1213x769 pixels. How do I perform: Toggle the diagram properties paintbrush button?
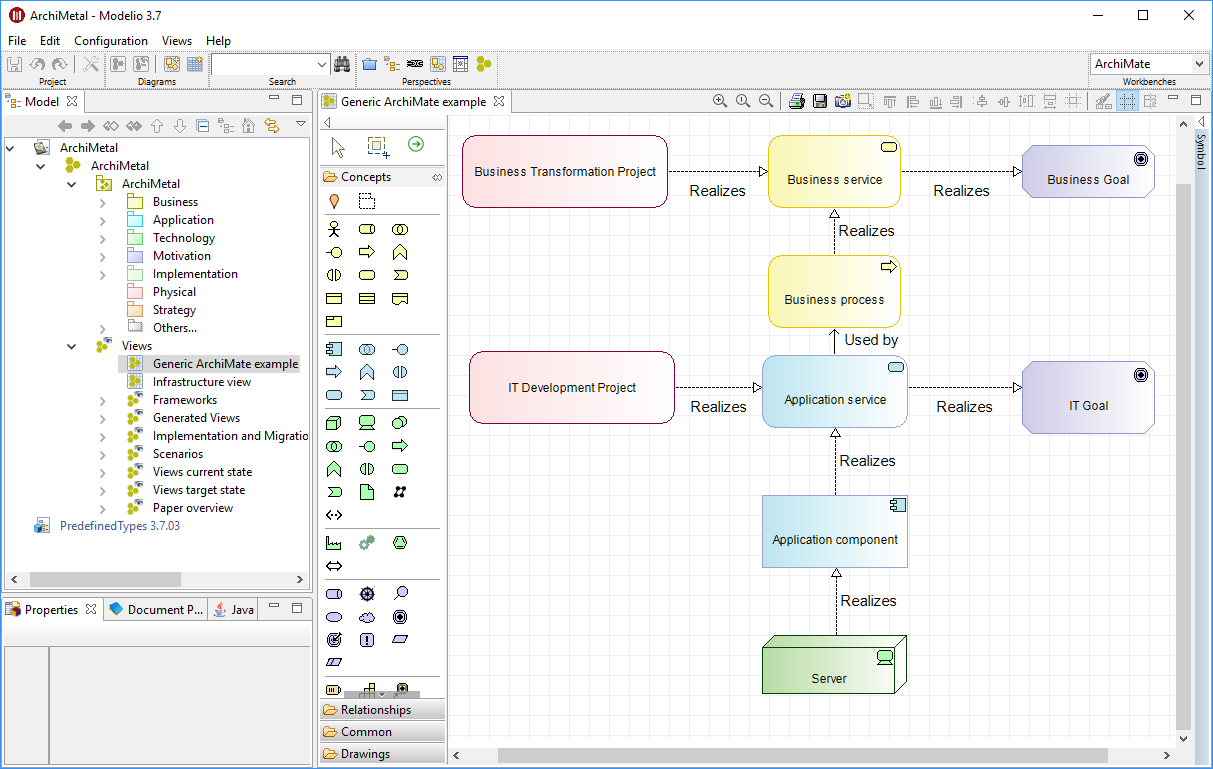click(1102, 101)
